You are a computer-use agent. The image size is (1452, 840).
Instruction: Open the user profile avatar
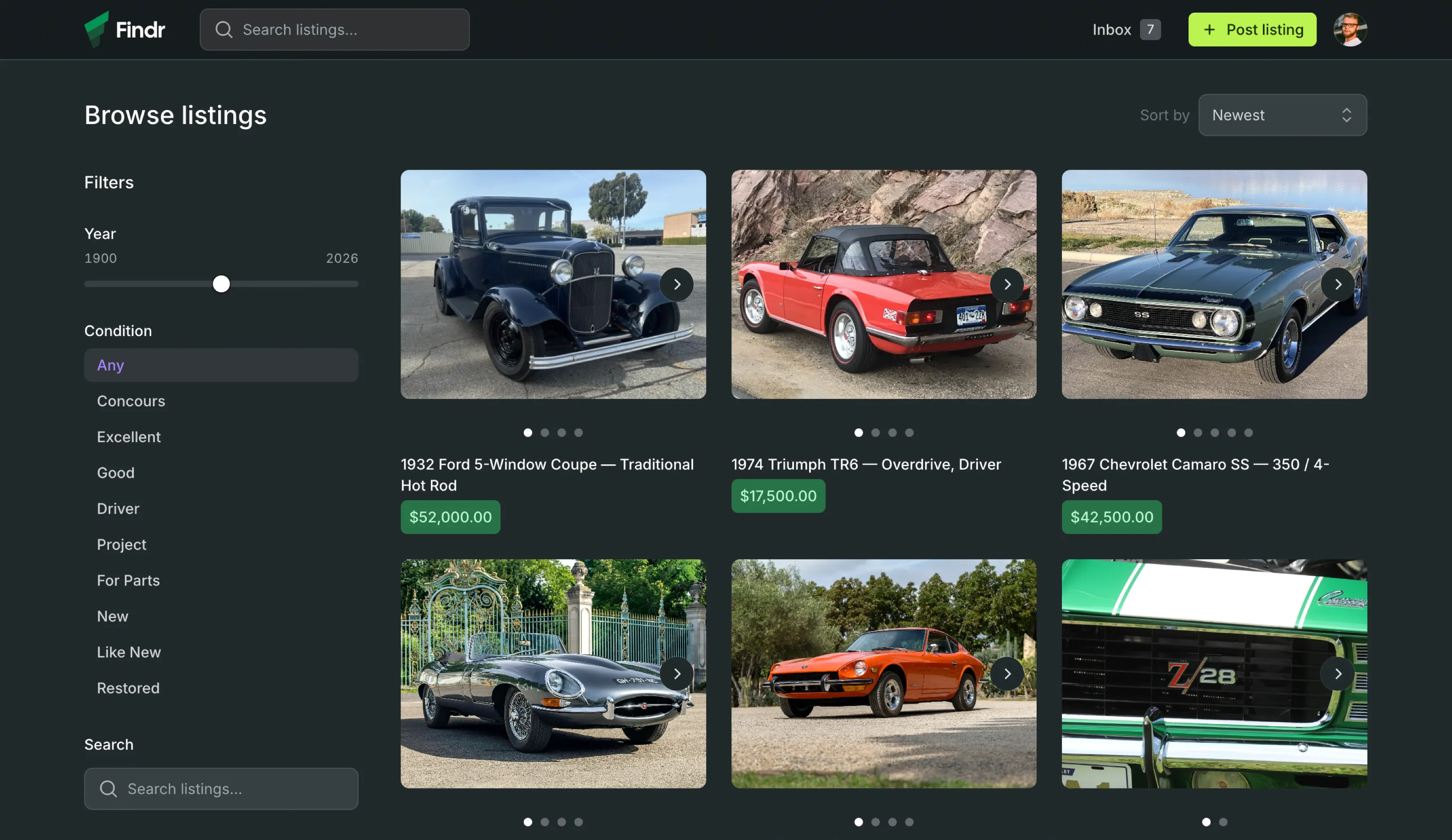1350,30
